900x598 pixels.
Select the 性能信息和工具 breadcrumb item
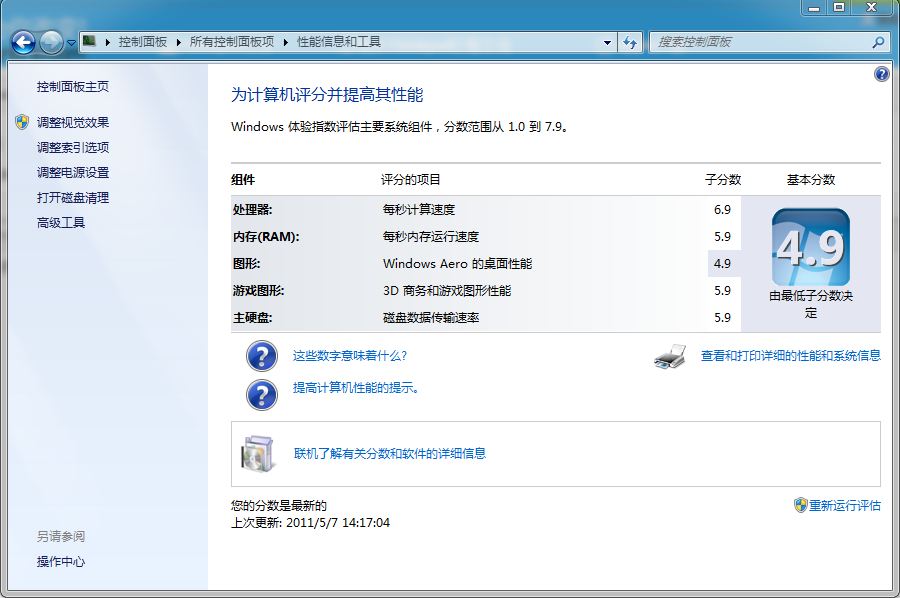click(339, 42)
